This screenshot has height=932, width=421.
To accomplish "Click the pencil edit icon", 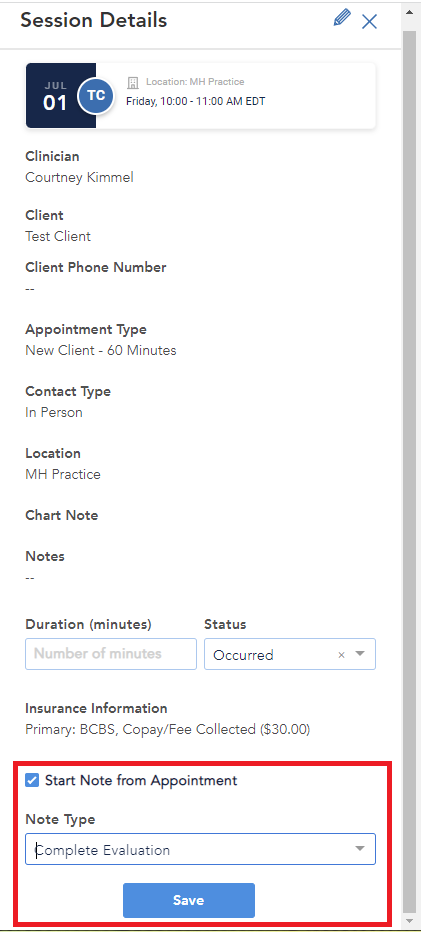I will coord(342,18).
